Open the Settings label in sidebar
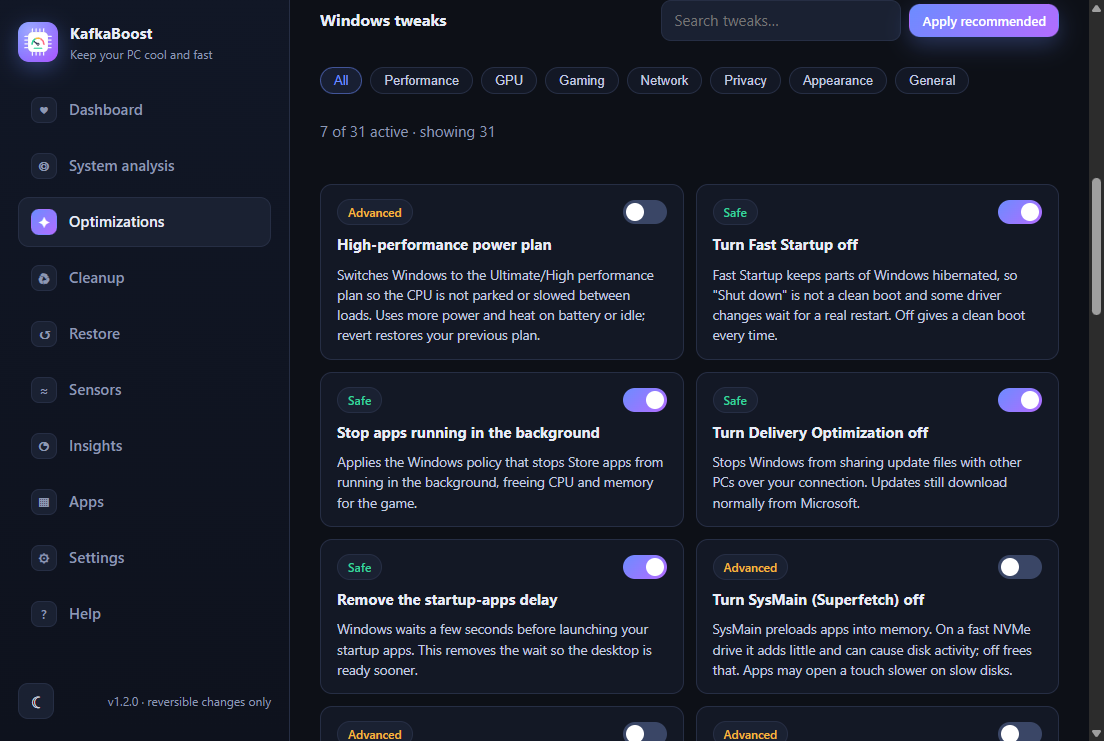Screen dimensions: 1104x741 coord(96,558)
